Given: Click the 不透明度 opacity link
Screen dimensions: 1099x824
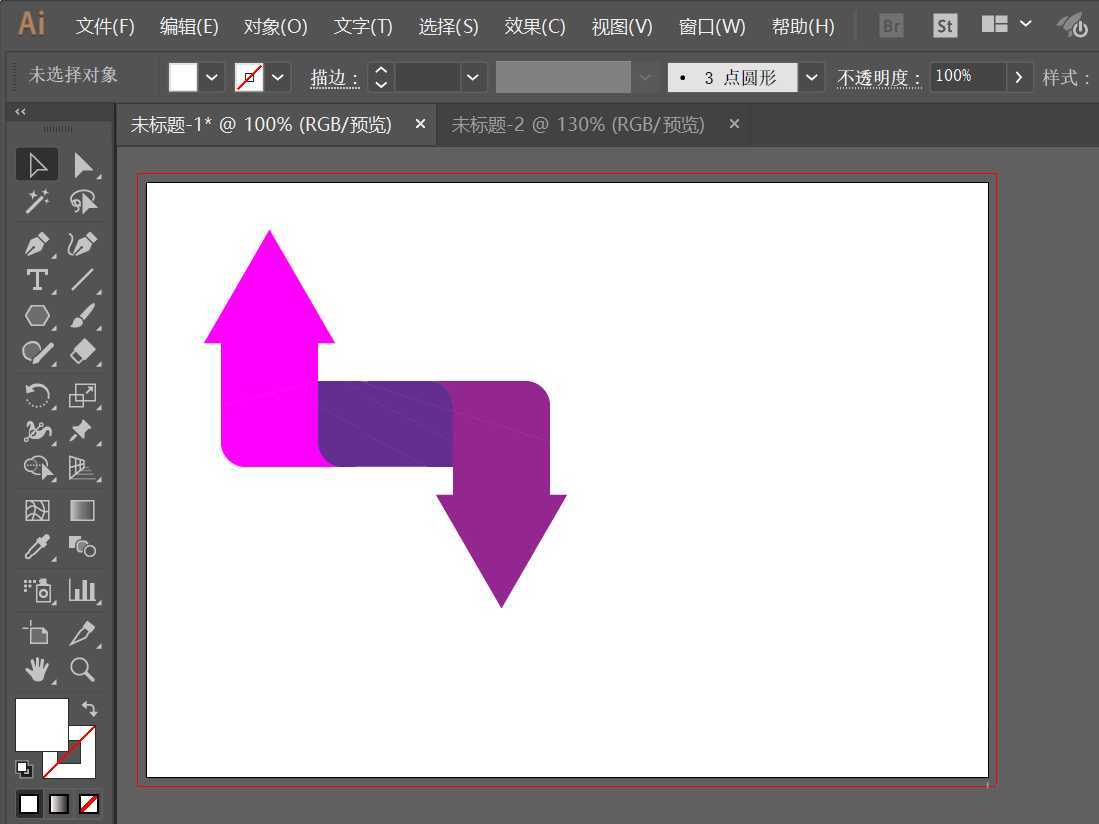Looking at the screenshot, I should point(878,77).
